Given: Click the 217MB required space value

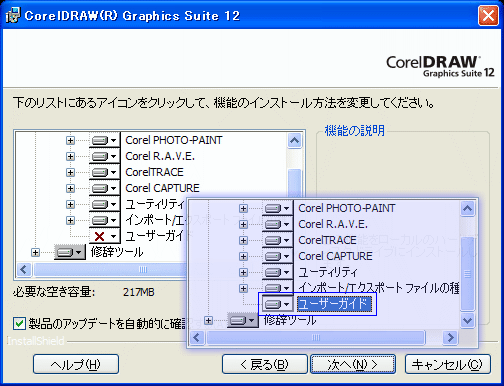Looking at the screenshot, I should coord(139,292).
